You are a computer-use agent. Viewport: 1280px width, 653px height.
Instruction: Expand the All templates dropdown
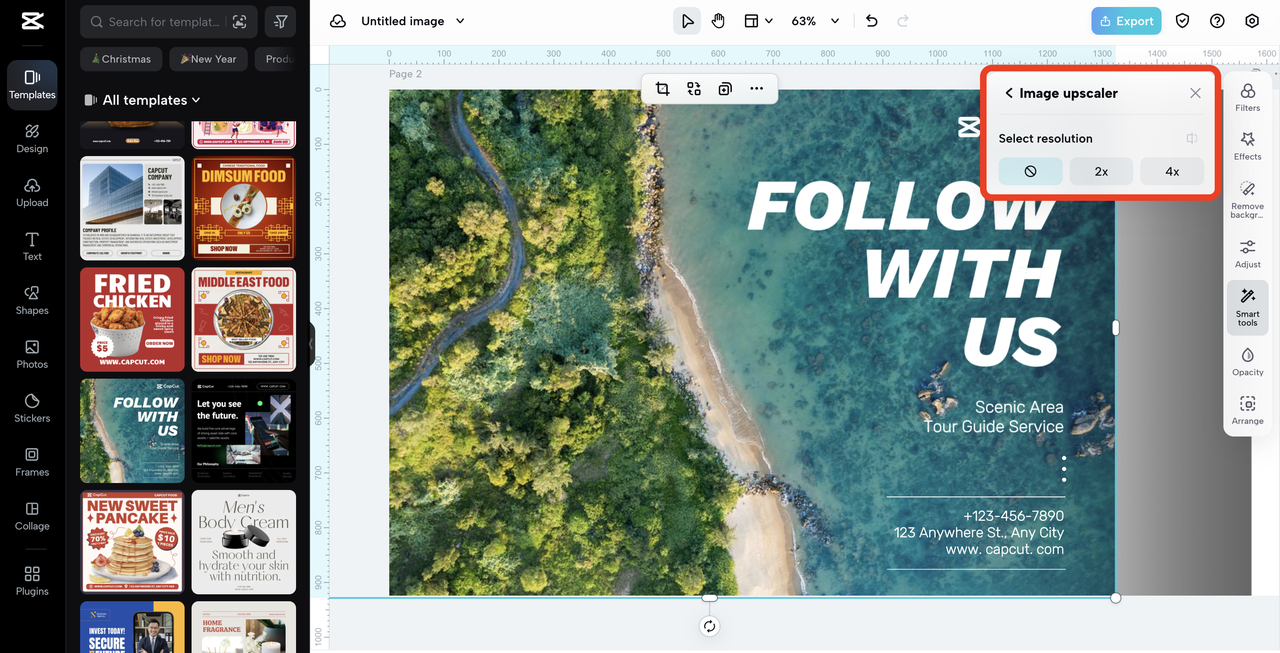143,100
